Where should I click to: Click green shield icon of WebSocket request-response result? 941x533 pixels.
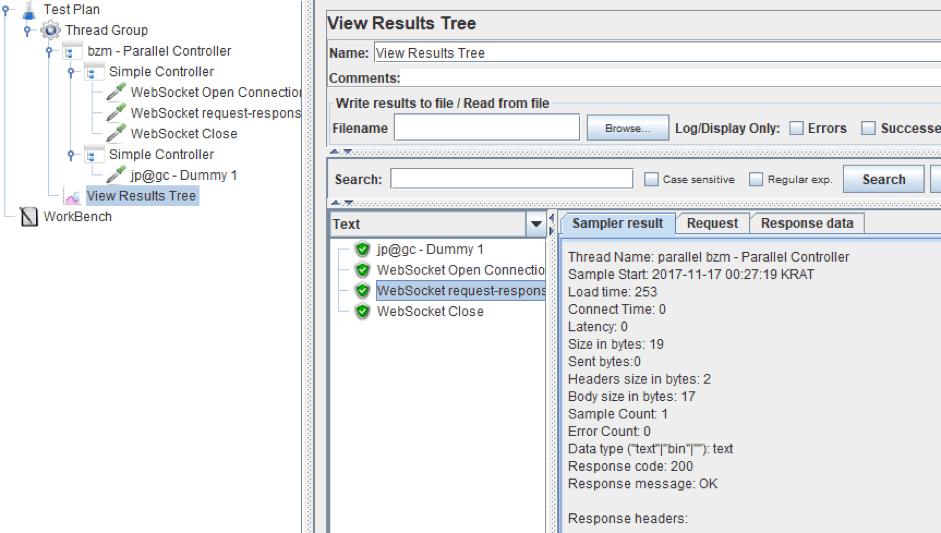[x=362, y=291]
